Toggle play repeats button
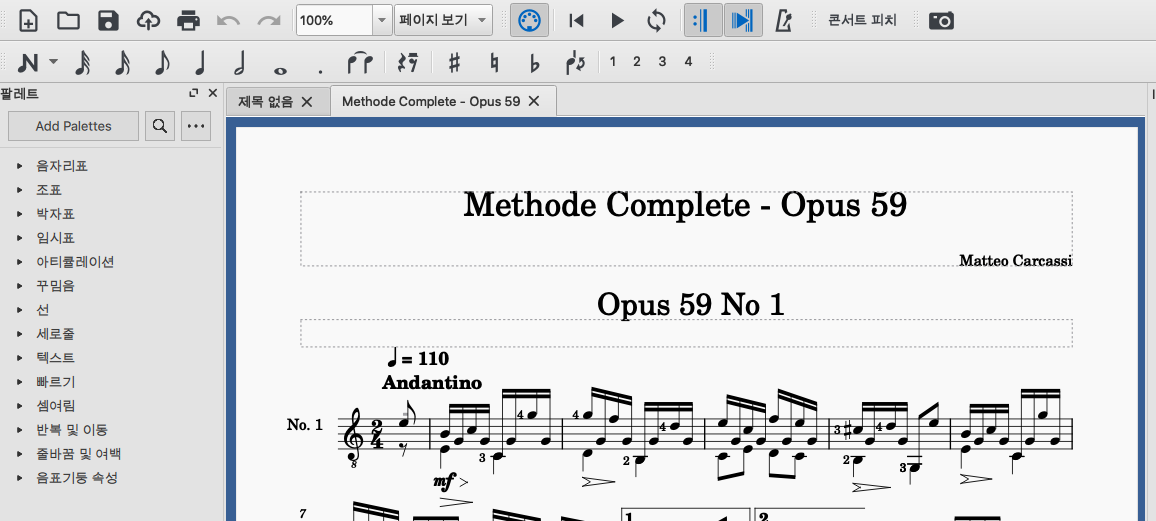 [x=703, y=21]
